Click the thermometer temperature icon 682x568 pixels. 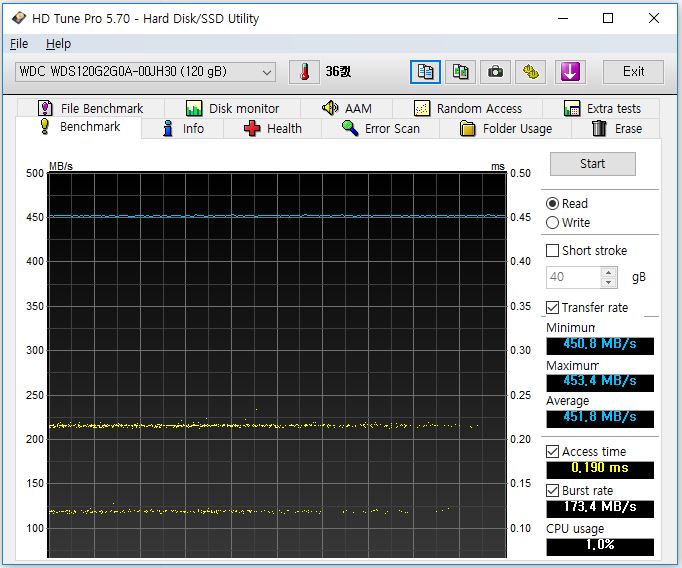[x=304, y=72]
